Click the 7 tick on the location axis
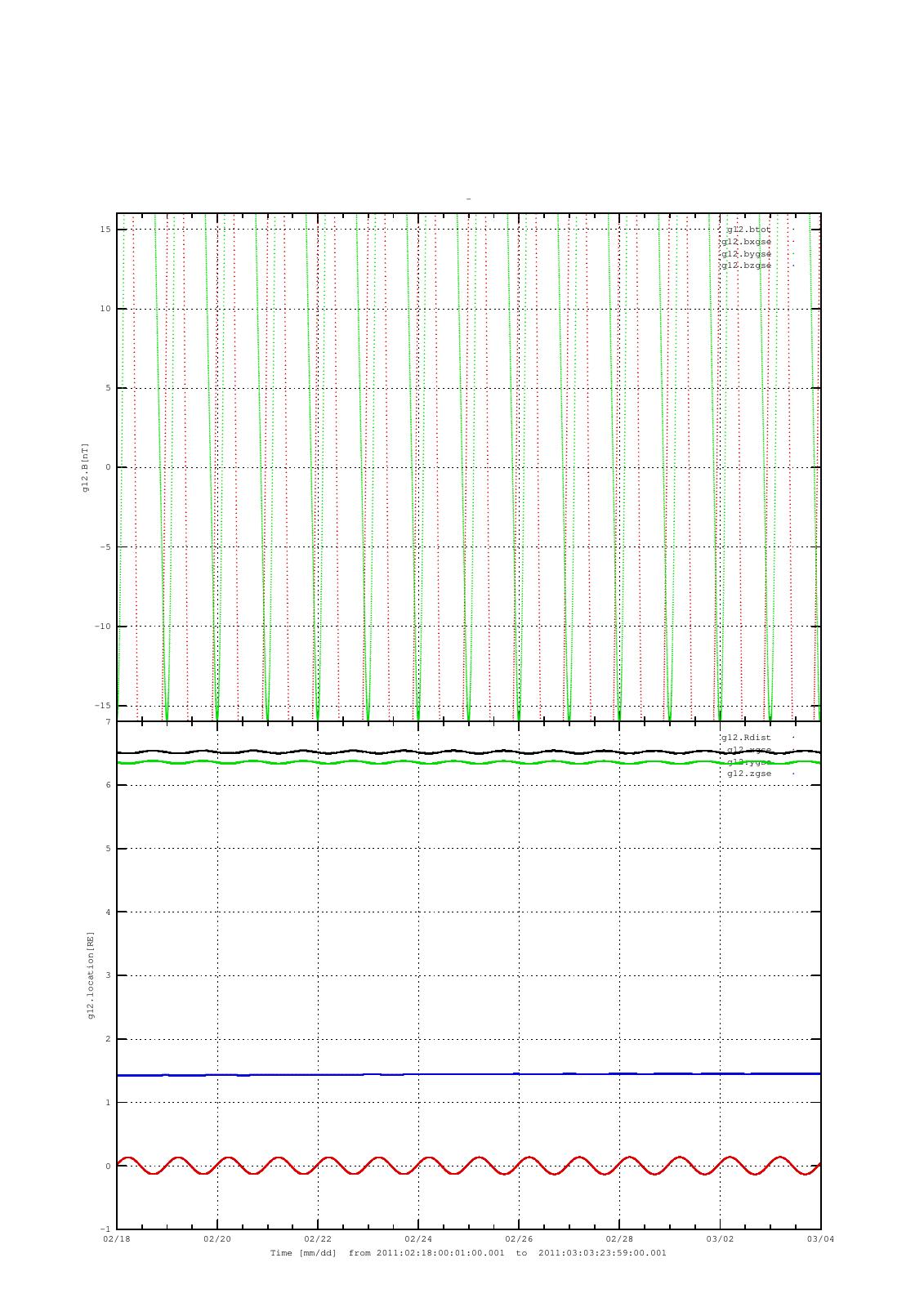 click(107, 722)
